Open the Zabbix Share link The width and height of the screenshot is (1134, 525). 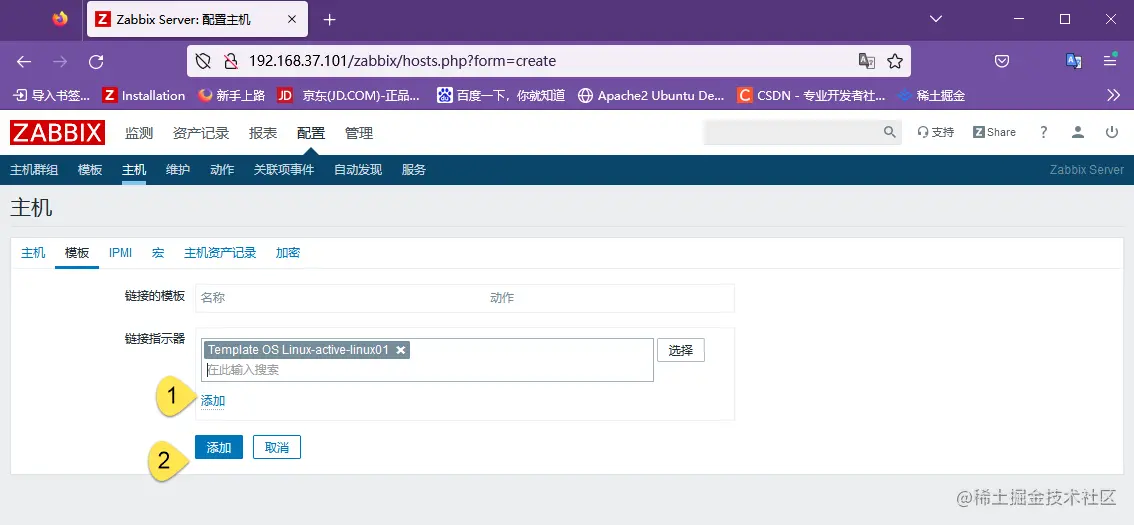coord(994,132)
